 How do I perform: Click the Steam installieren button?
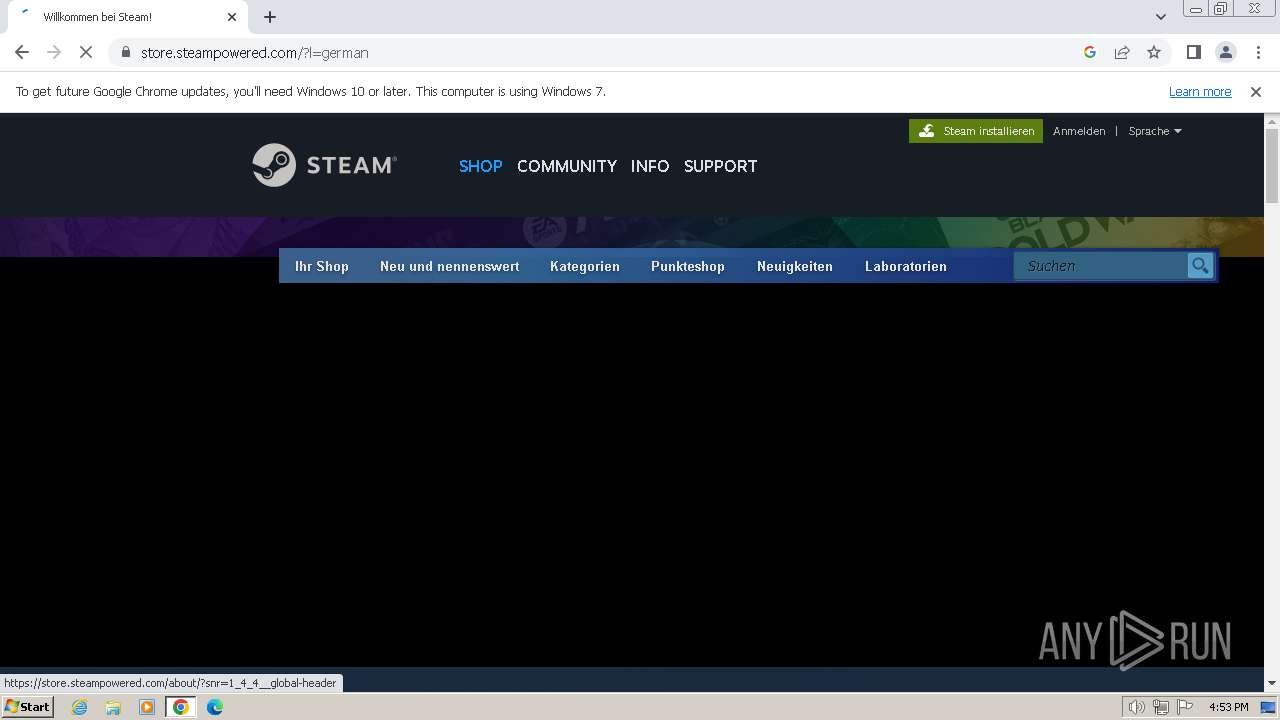[976, 131]
